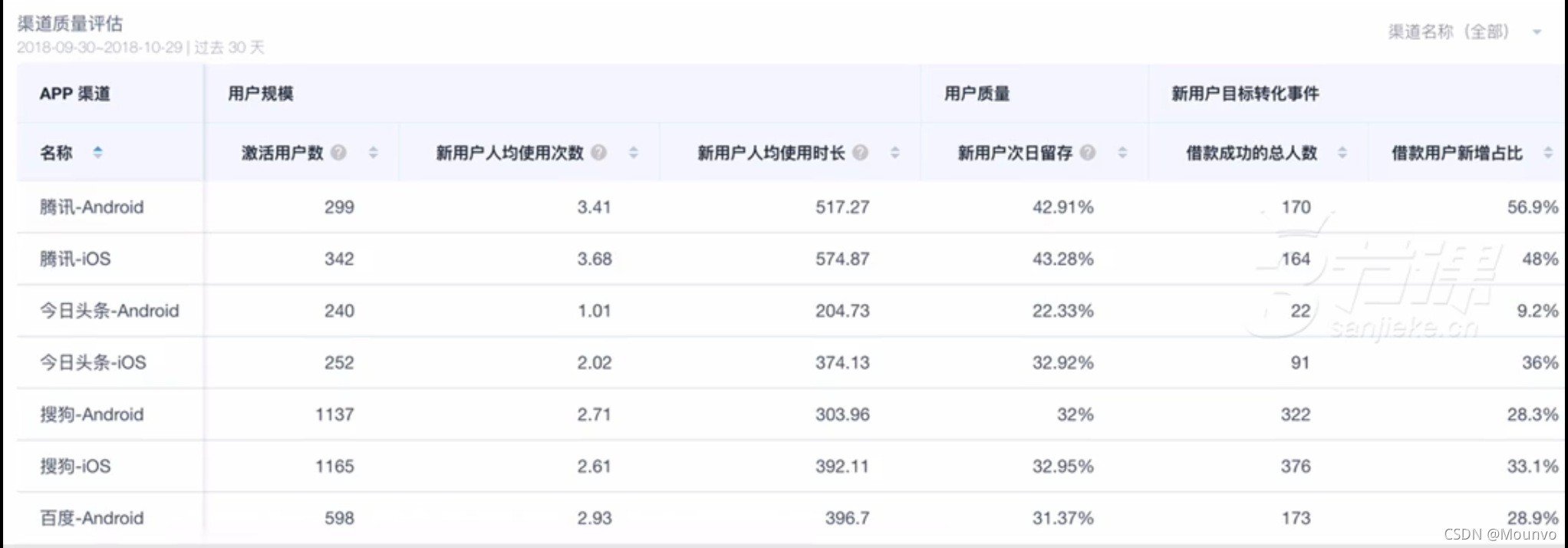Click the 用户质量 group header
Viewport: 1568px width, 548px height.
(977, 94)
